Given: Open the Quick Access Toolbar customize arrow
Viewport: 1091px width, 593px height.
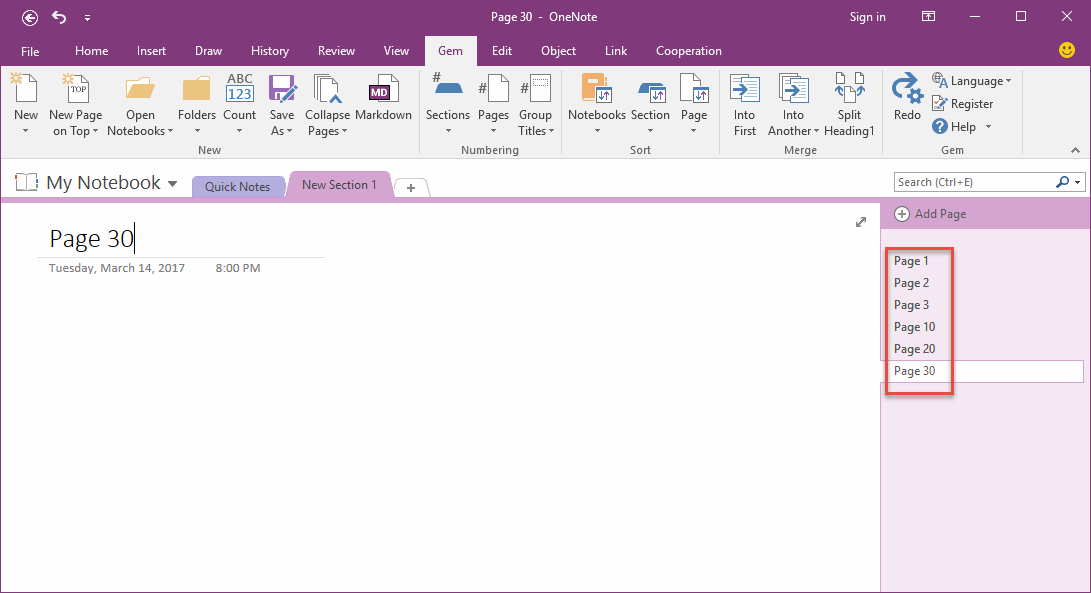Looking at the screenshot, I should [x=87, y=17].
